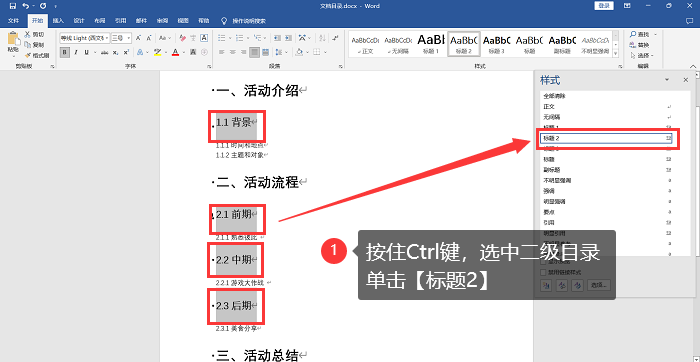Switch to References (引用) tab
Screen dimensions: 700x362
(x=121, y=21)
